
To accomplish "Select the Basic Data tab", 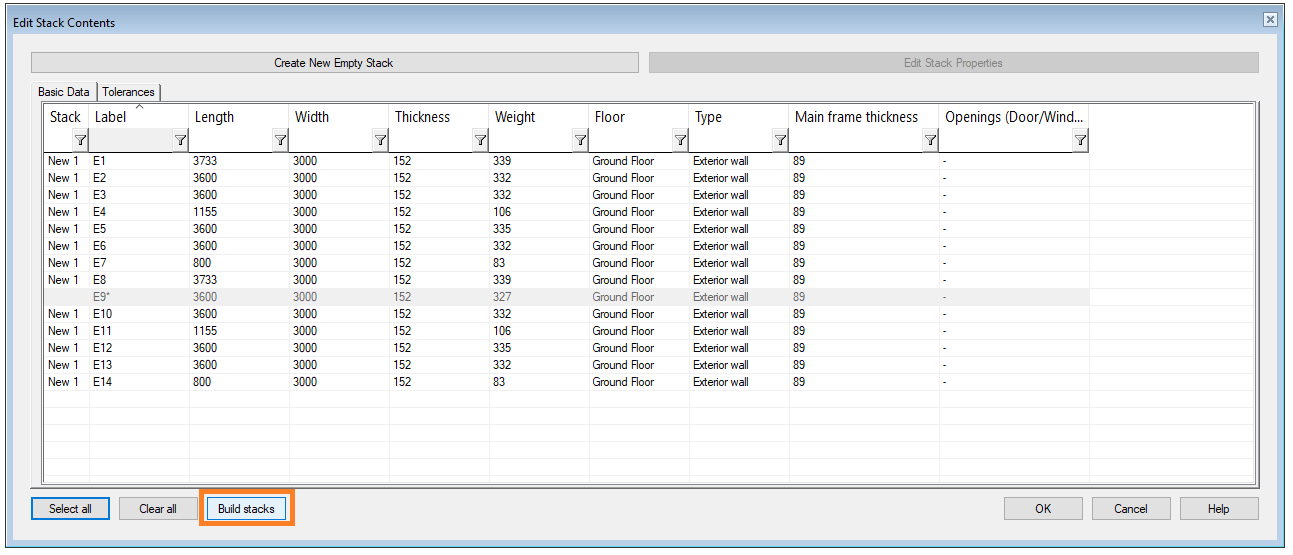I will [64, 92].
